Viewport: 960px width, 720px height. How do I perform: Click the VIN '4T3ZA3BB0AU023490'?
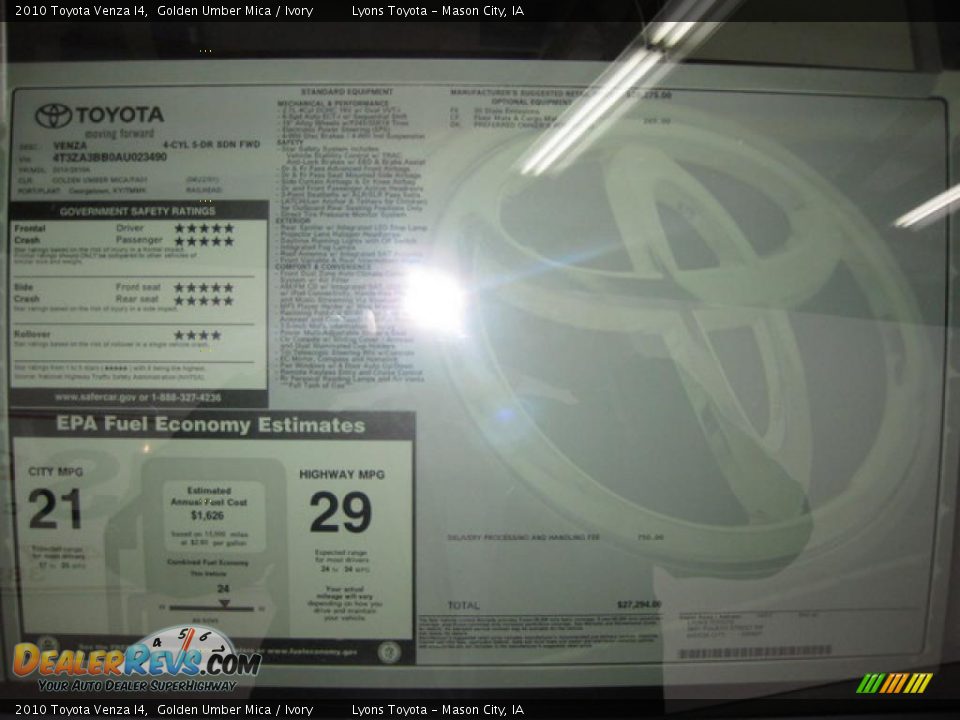[110, 157]
